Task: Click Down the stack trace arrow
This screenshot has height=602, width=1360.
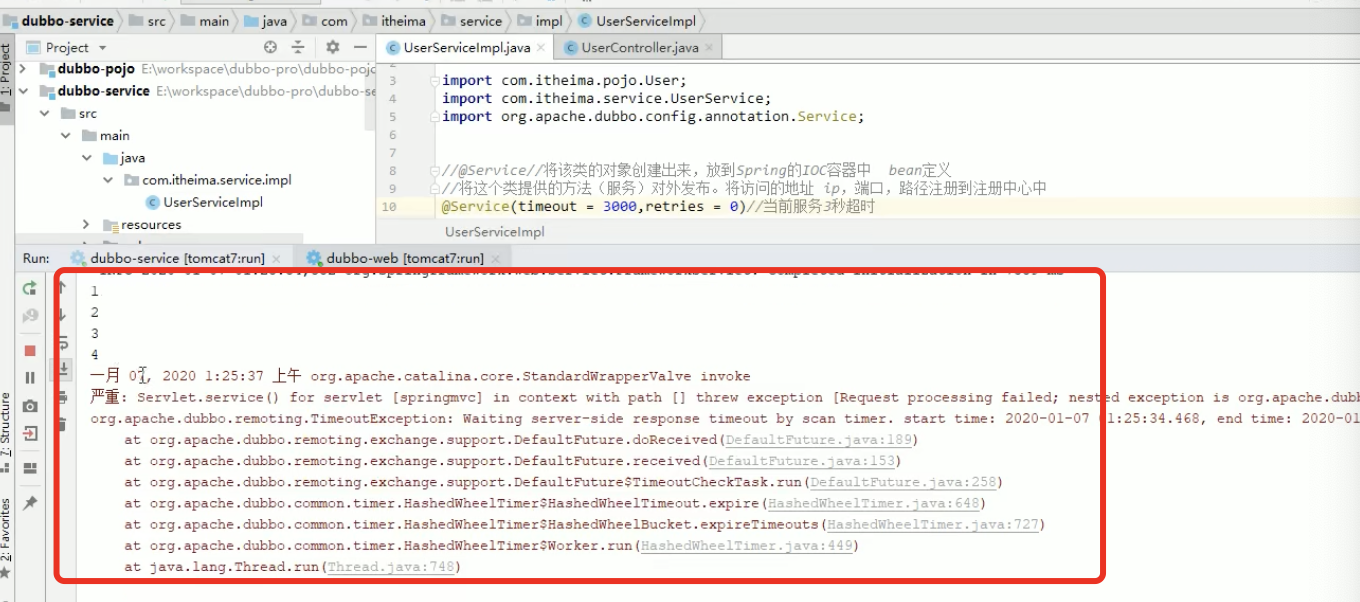Action: pyautogui.click(x=62, y=316)
